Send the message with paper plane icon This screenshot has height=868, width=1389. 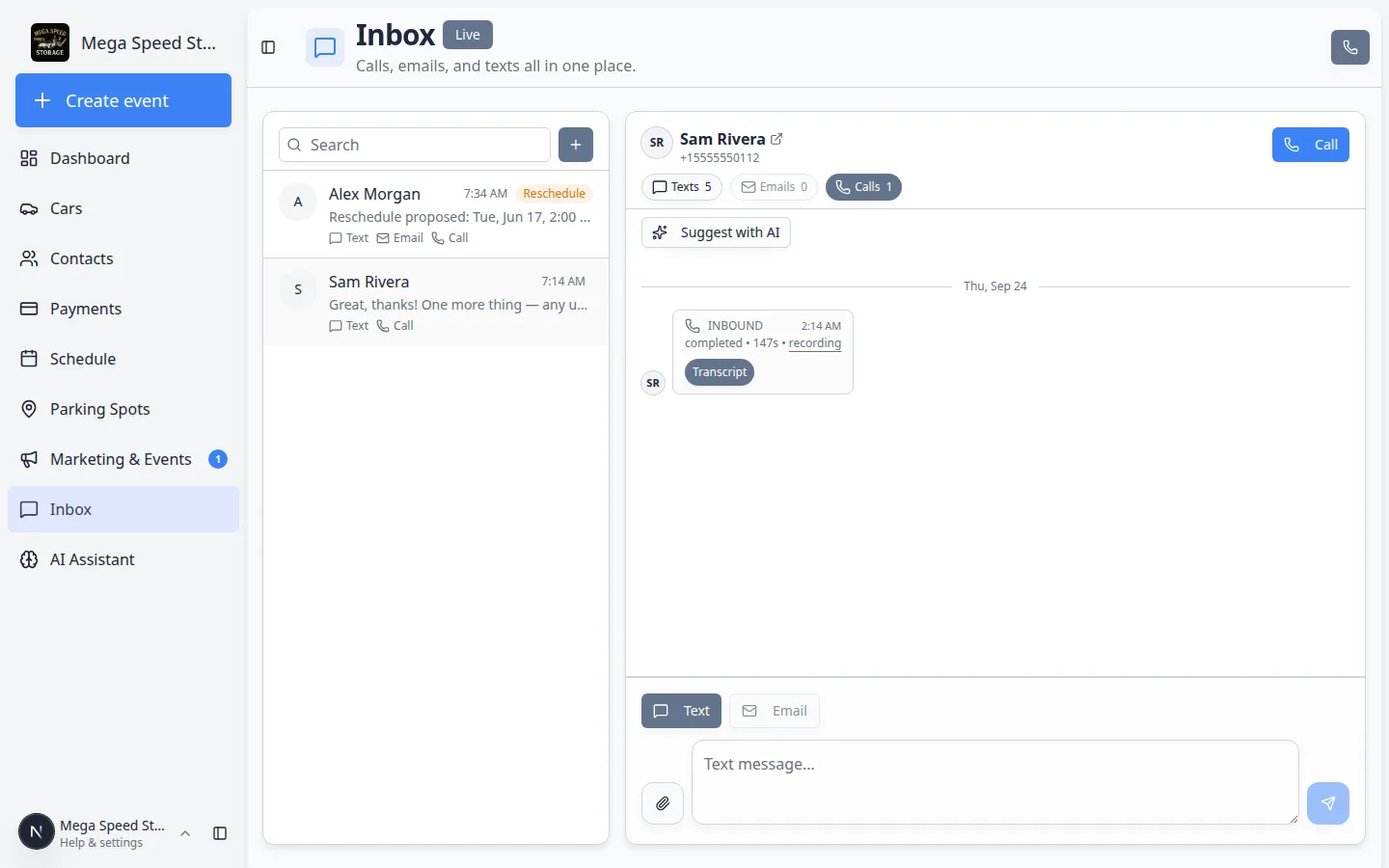tap(1328, 803)
